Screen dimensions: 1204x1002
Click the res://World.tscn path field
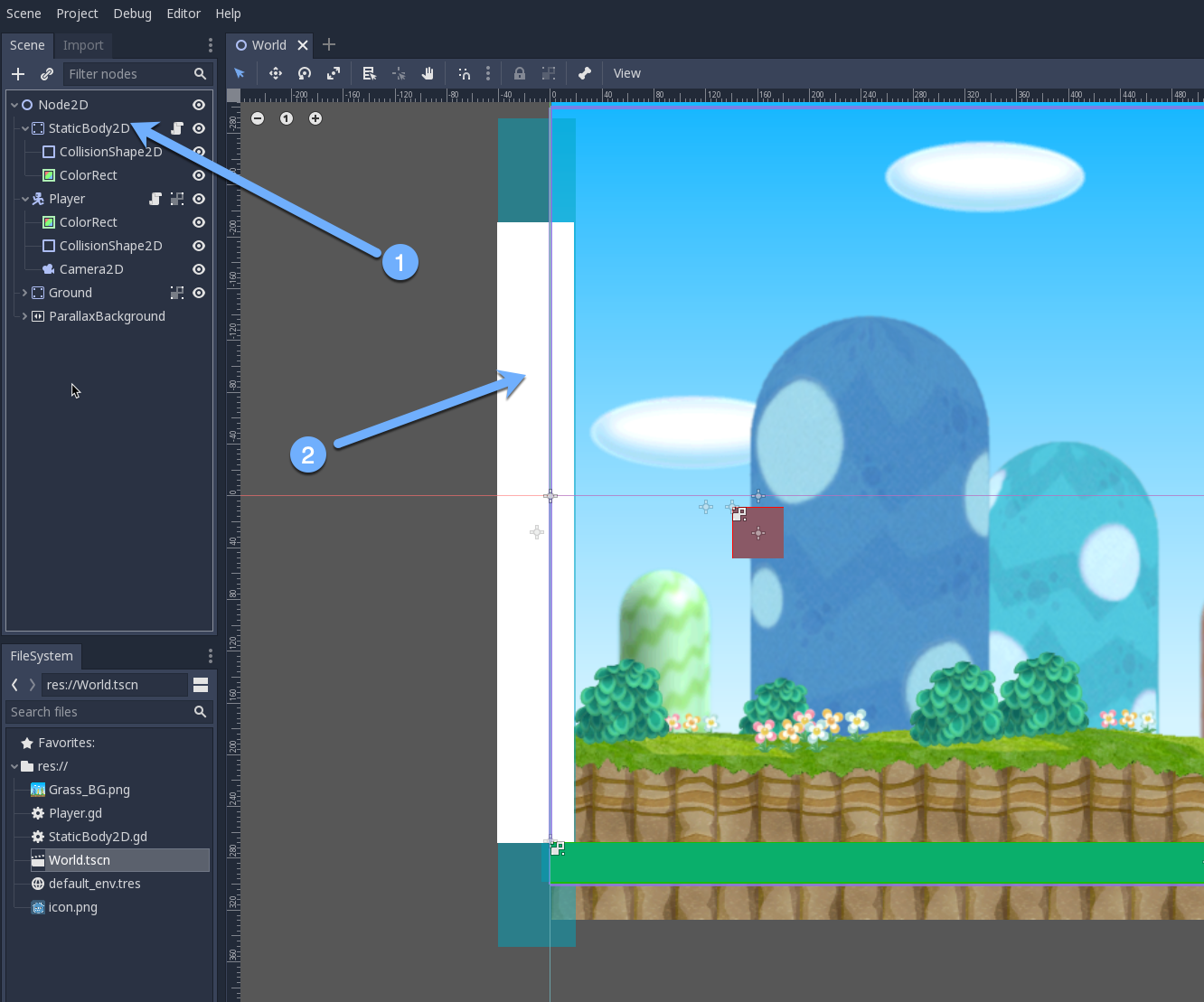pyautogui.click(x=114, y=685)
